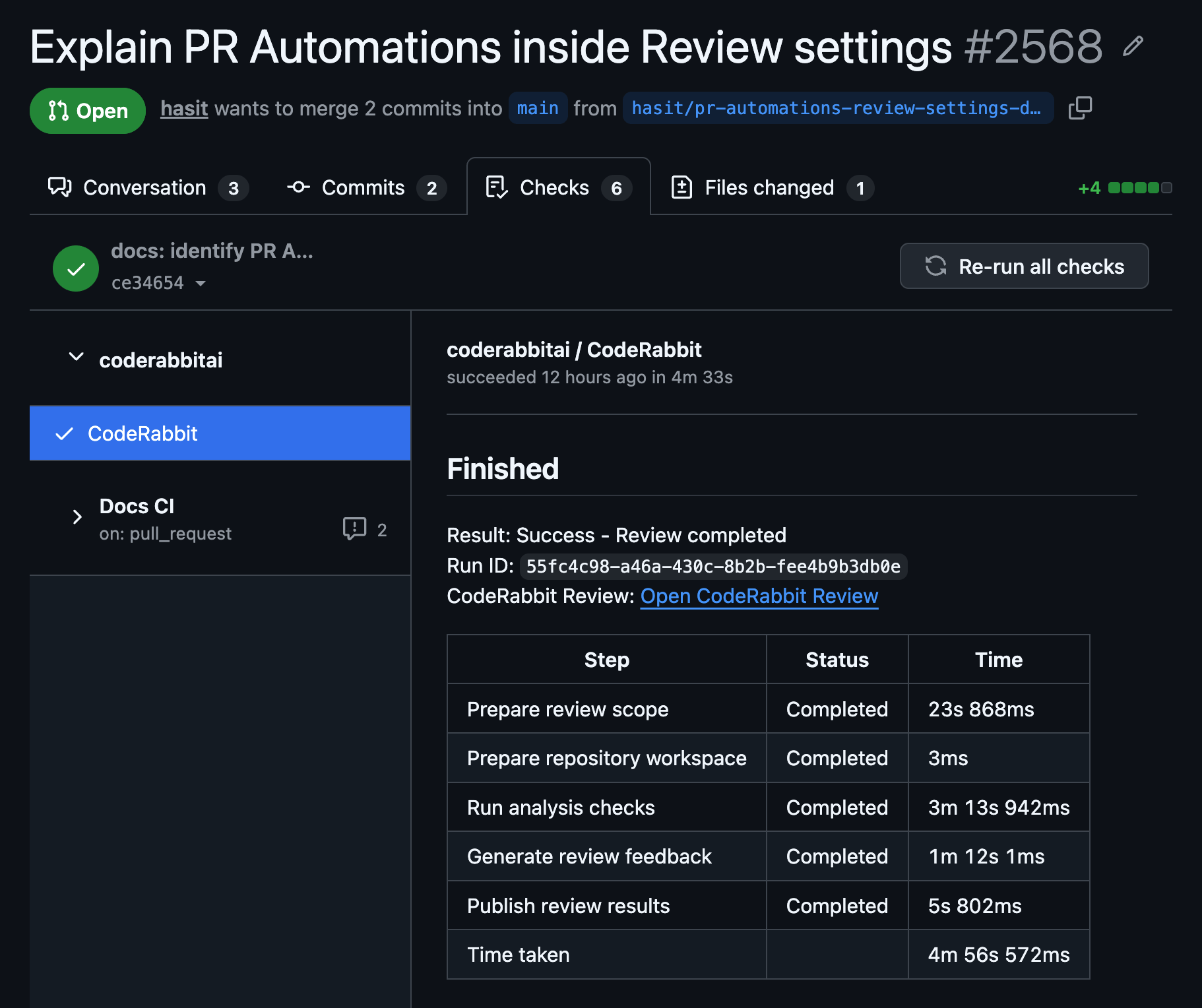
Task: Expand the Docs CI check group
Action: 77,517
